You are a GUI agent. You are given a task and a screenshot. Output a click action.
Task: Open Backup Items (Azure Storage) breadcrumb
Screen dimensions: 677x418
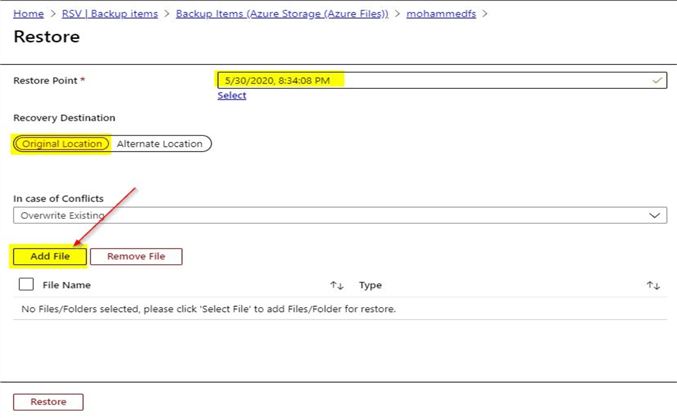tap(282, 14)
